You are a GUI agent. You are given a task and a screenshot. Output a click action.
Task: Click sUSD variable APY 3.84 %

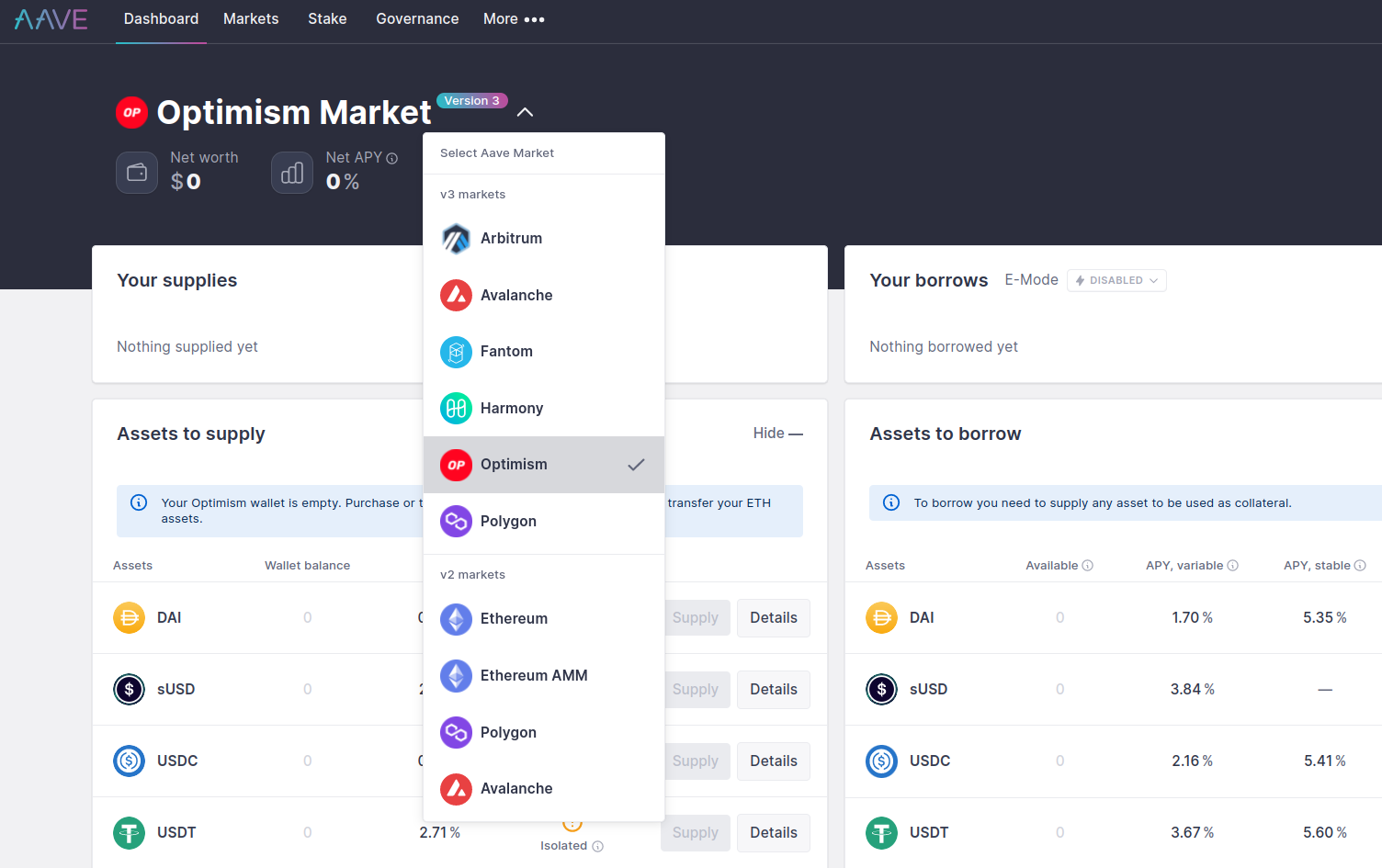[x=1192, y=690]
